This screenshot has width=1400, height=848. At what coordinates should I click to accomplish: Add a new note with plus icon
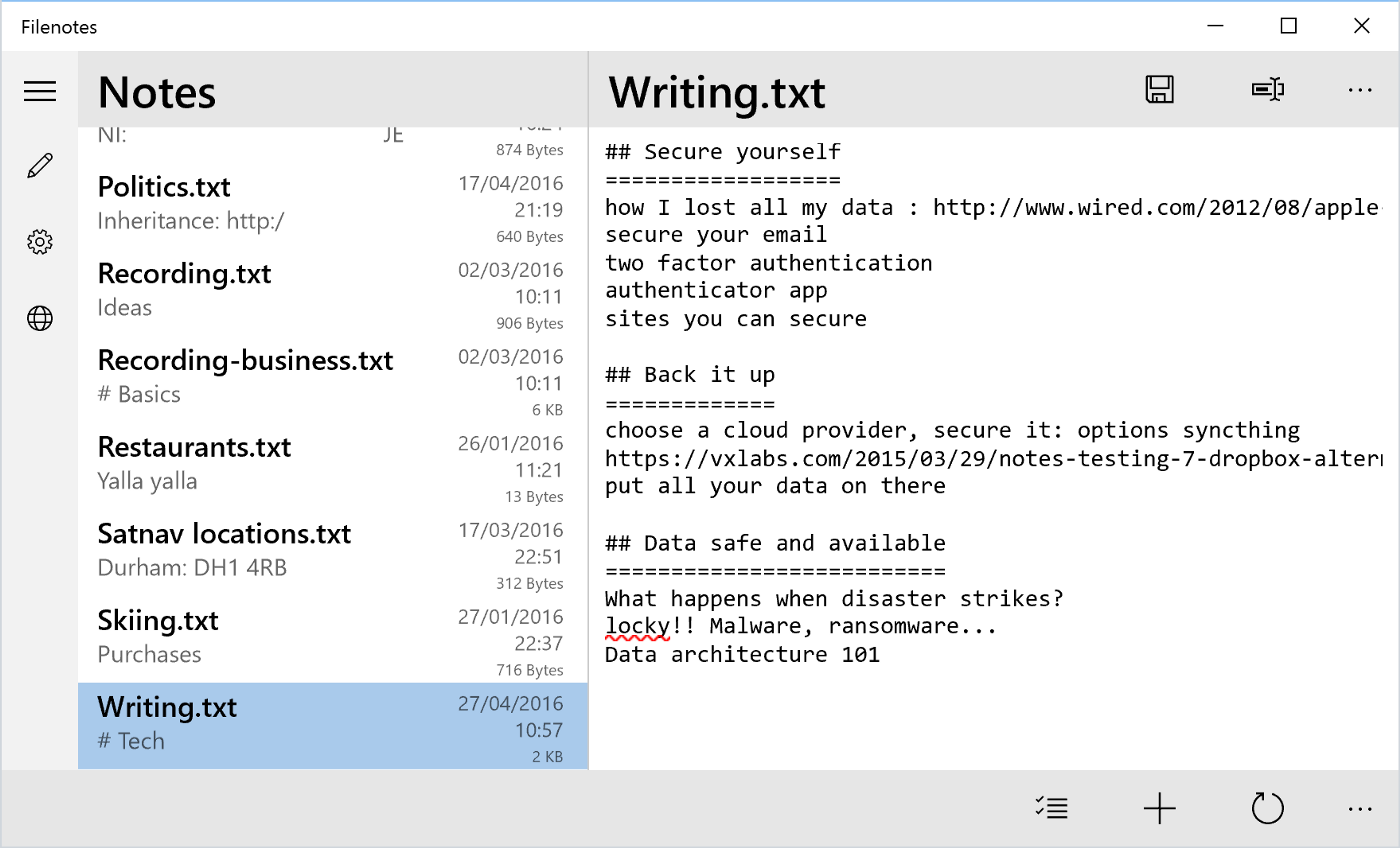(x=1160, y=808)
